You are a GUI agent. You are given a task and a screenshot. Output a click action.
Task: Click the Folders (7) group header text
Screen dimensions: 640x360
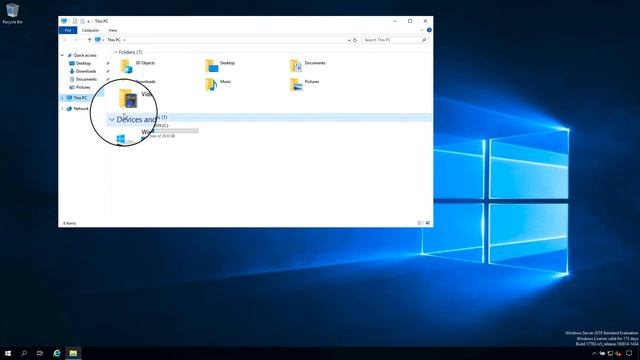130,52
